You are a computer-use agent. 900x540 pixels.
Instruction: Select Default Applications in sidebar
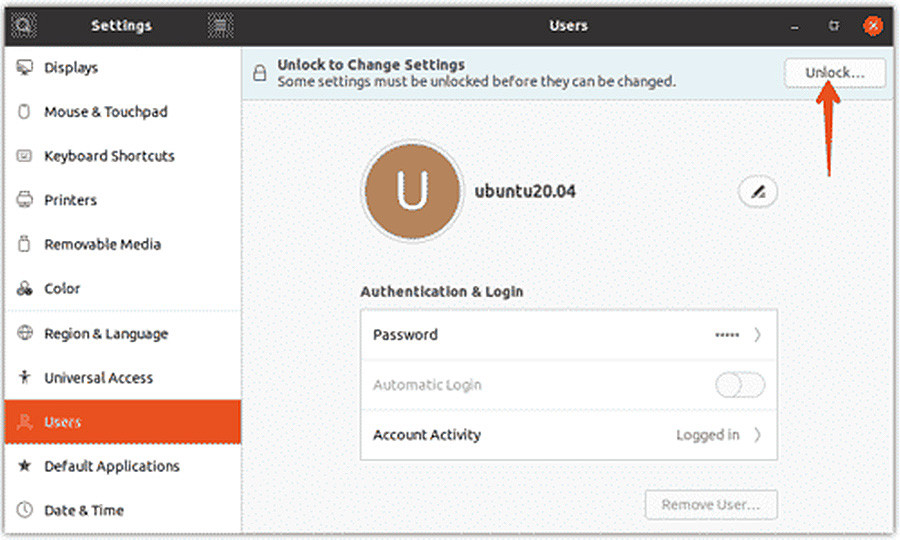111,466
